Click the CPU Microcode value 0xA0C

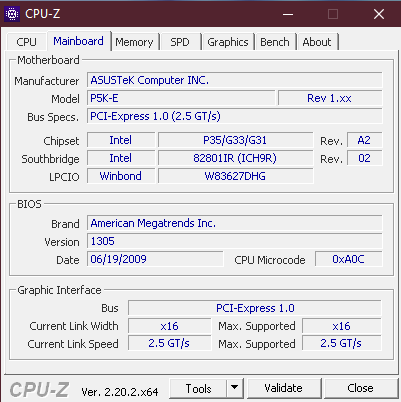[x=349, y=259]
